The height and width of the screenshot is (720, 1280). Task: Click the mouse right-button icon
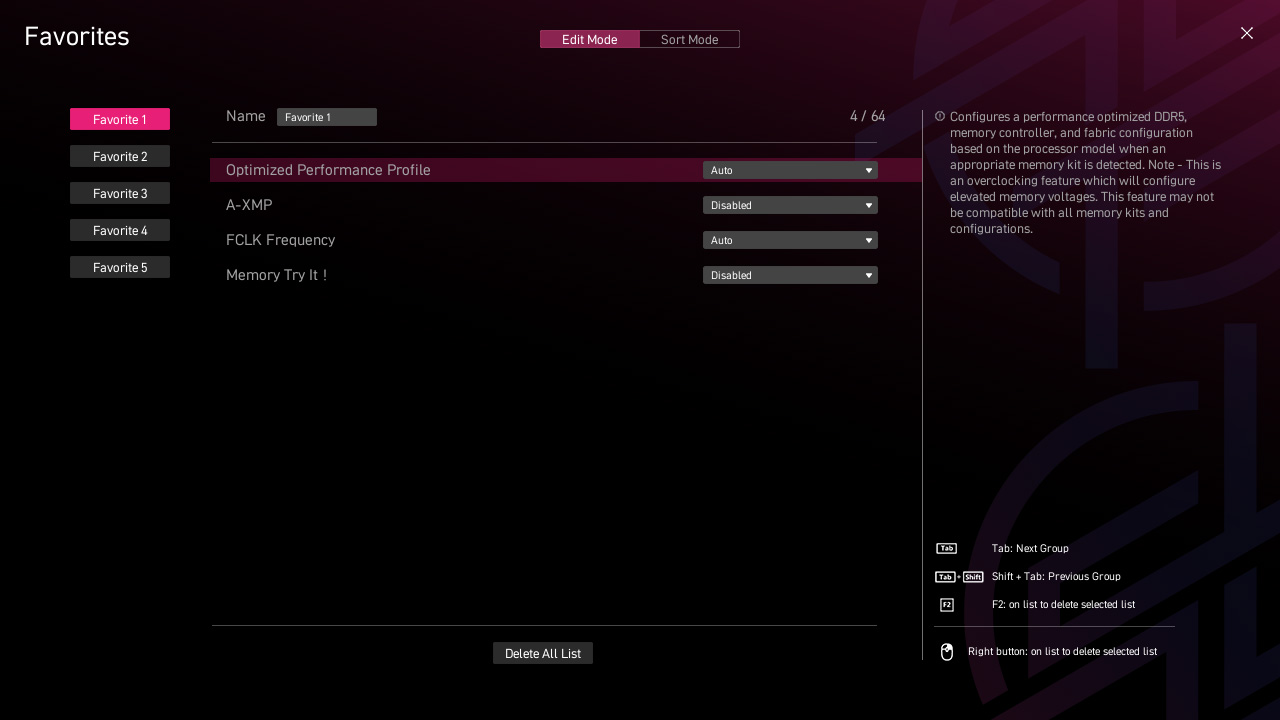(947, 652)
